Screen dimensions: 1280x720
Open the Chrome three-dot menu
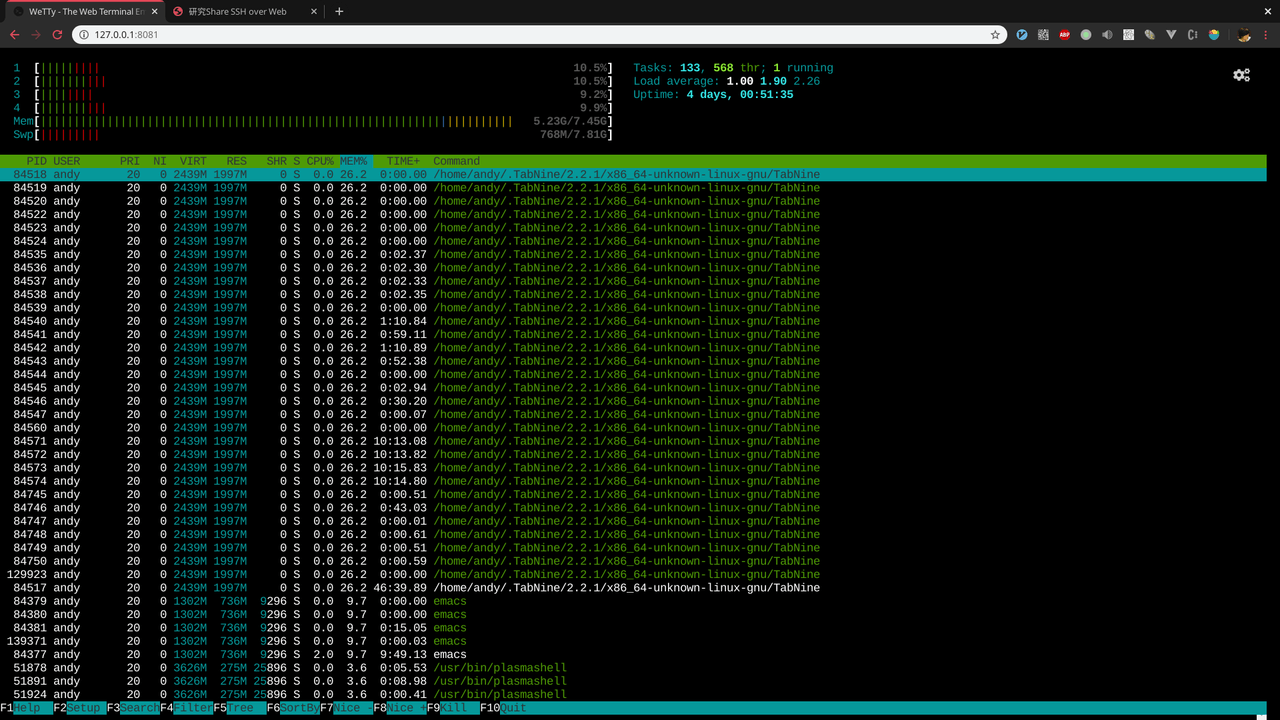point(1266,35)
